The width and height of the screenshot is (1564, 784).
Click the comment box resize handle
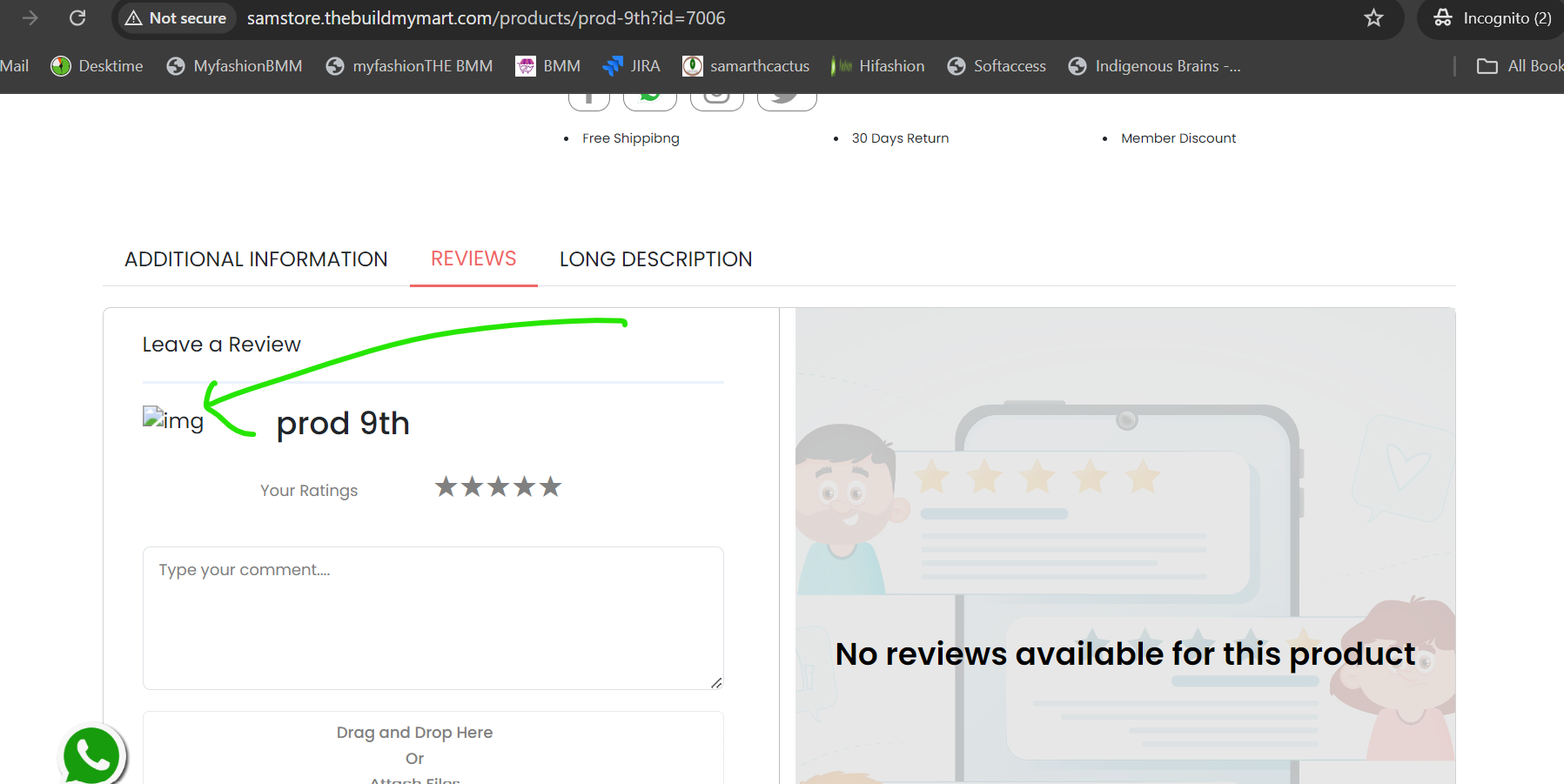coord(716,683)
